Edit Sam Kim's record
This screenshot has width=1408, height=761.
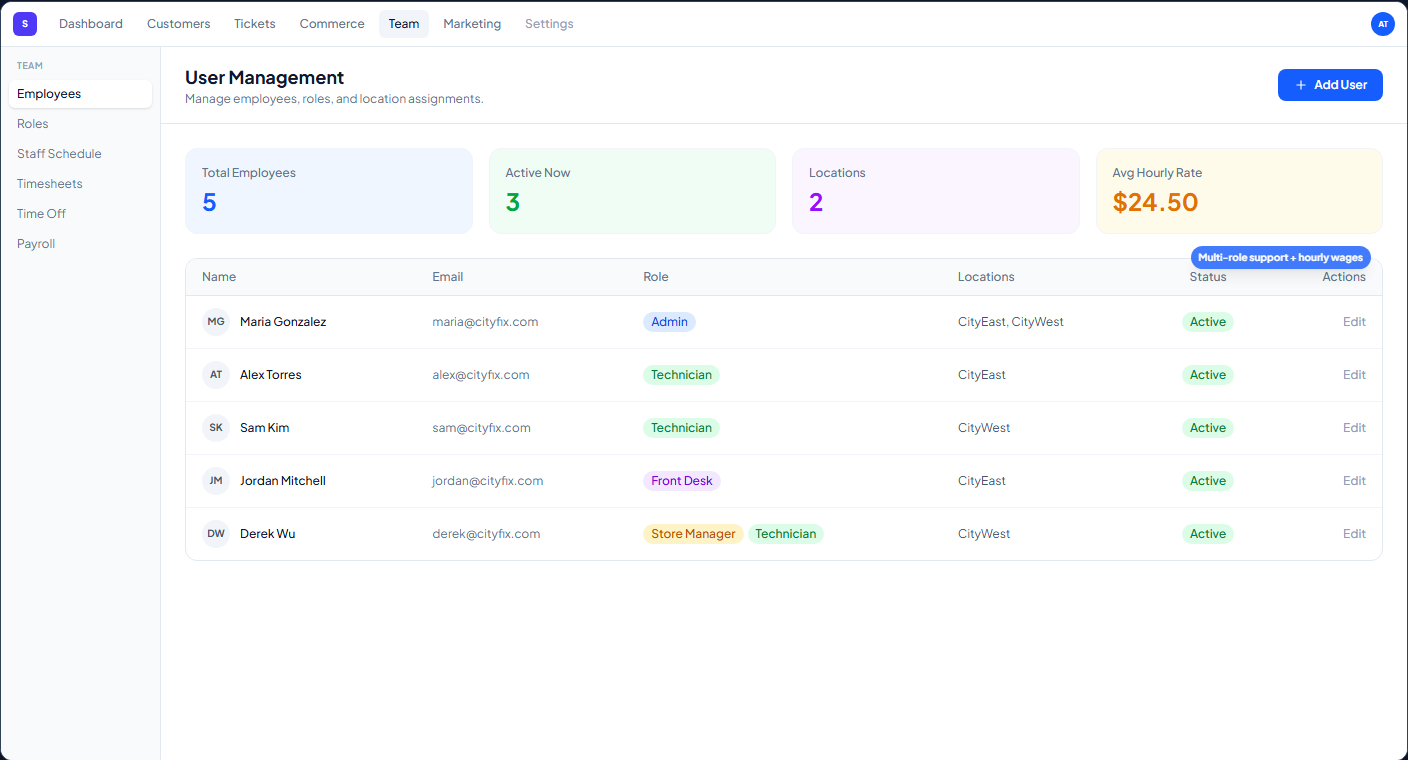[1354, 428]
